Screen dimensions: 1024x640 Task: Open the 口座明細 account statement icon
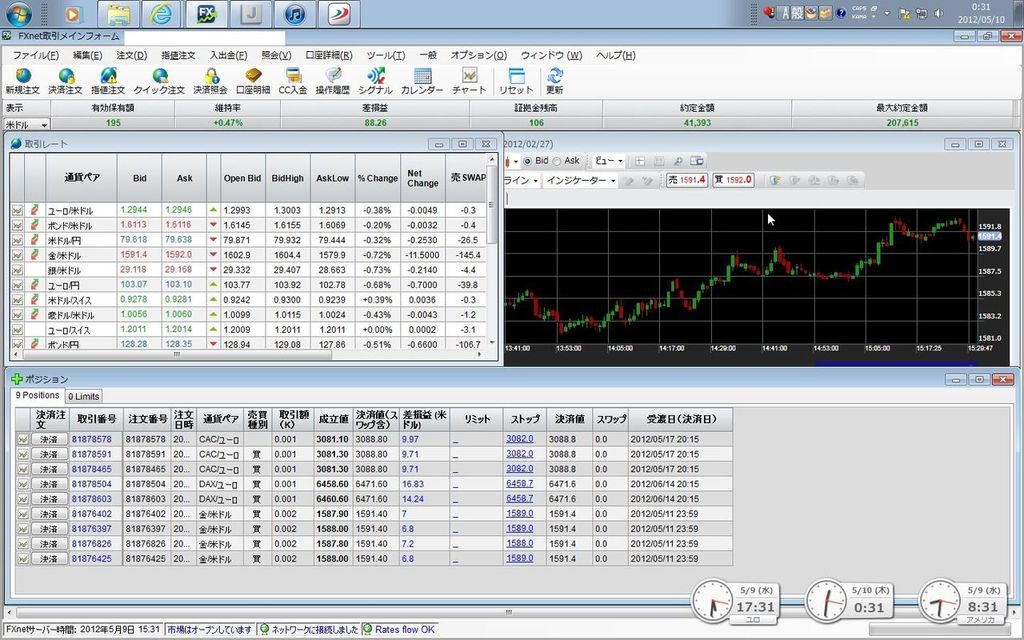pyautogui.click(x=253, y=82)
